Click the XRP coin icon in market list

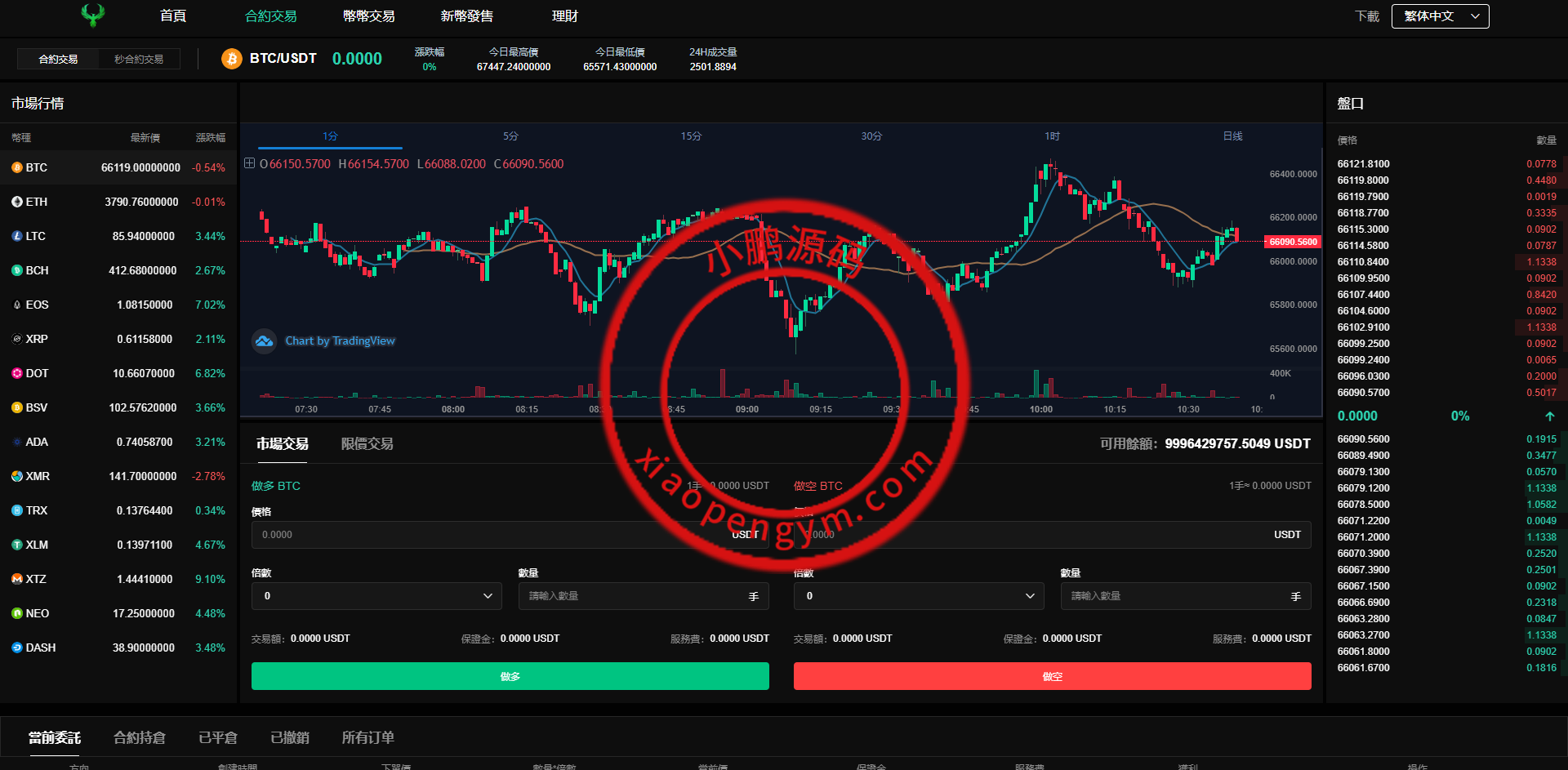click(16, 339)
